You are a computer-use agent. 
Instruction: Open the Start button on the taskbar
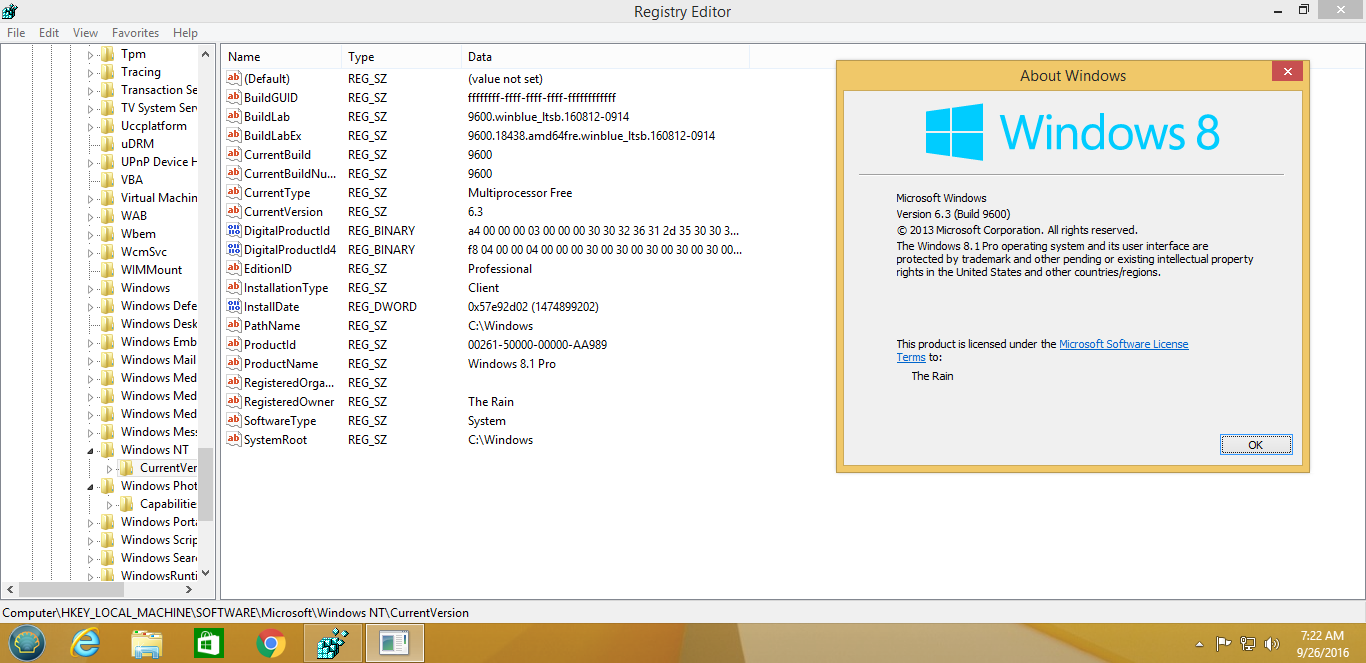(27, 642)
